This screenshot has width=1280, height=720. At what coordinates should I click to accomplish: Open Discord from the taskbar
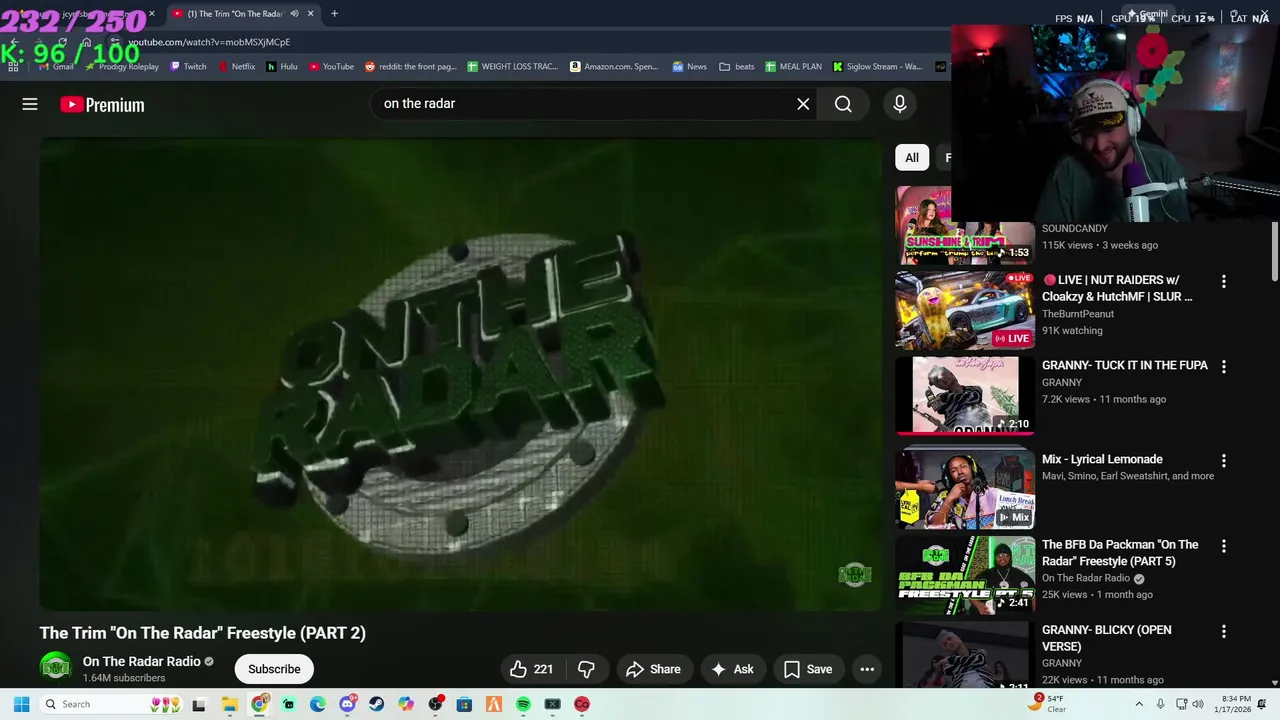click(x=347, y=704)
